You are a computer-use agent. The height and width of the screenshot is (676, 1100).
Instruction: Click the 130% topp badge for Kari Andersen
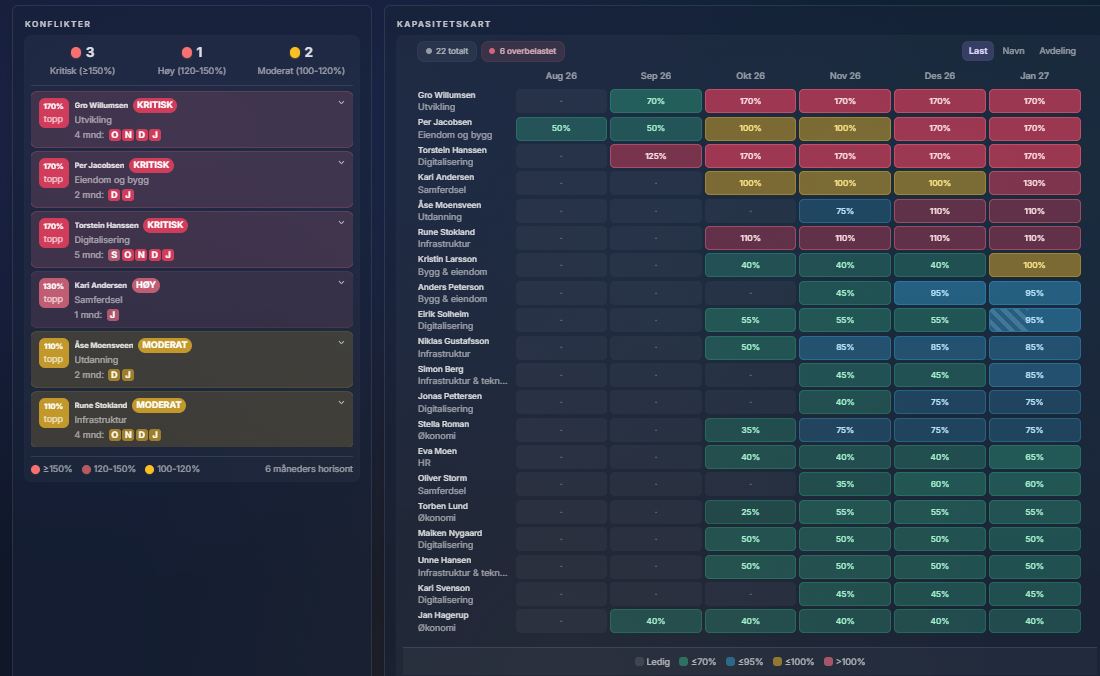click(x=53, y=292)
